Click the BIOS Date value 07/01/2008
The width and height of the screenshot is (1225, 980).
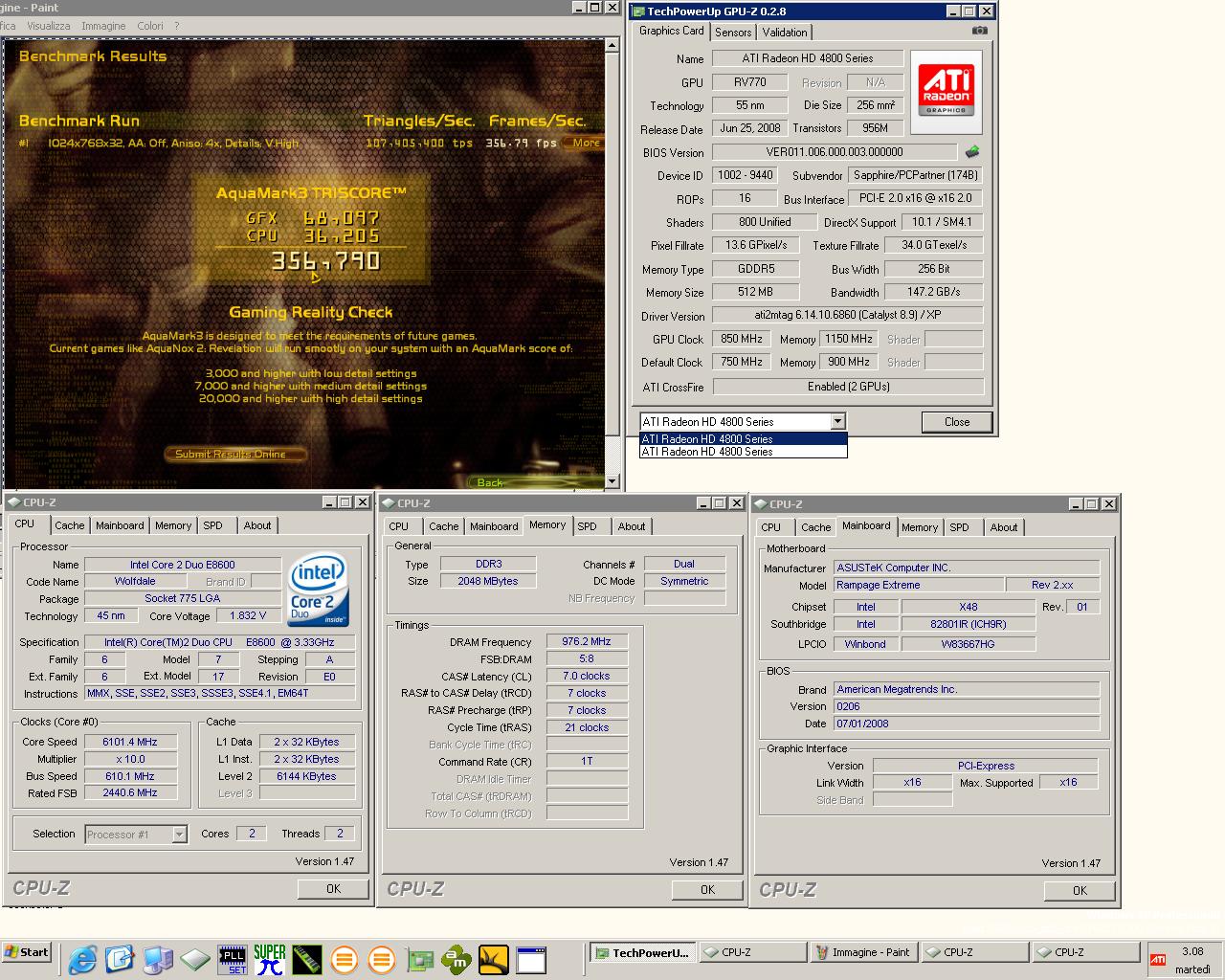967,724
